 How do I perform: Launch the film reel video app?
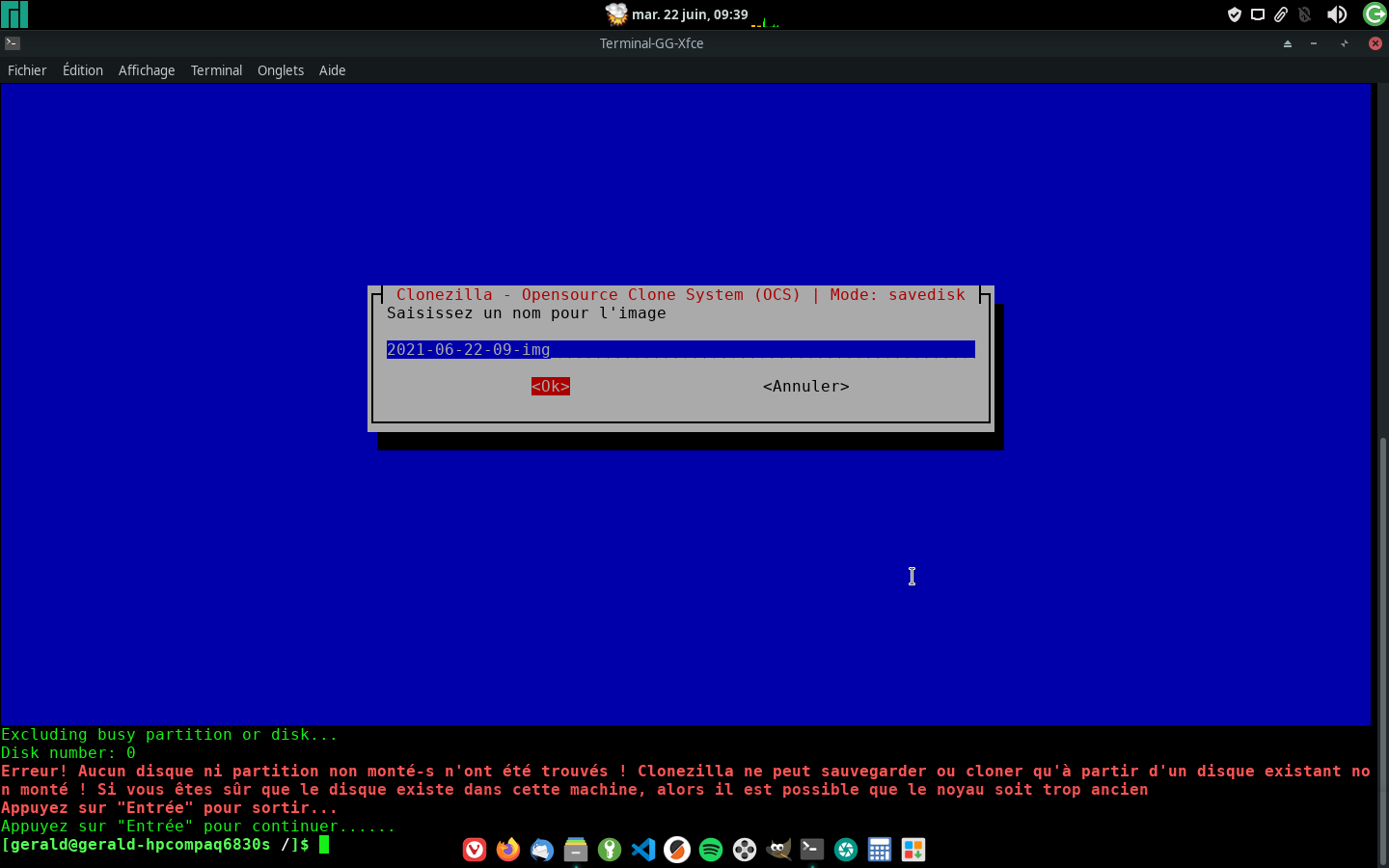(745, 850)
